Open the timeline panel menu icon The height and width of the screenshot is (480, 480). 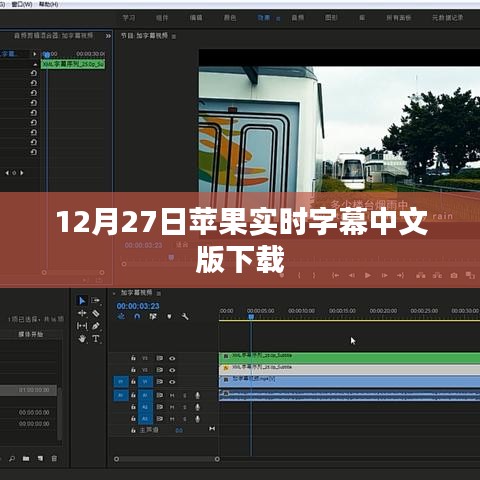coord(159,293)
